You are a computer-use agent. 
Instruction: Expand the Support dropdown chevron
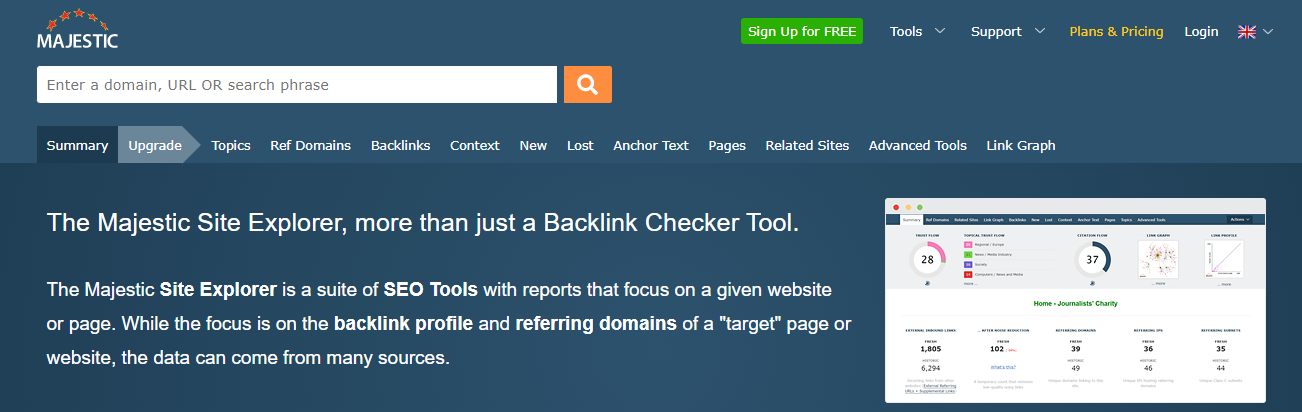tap(1040, 31)
